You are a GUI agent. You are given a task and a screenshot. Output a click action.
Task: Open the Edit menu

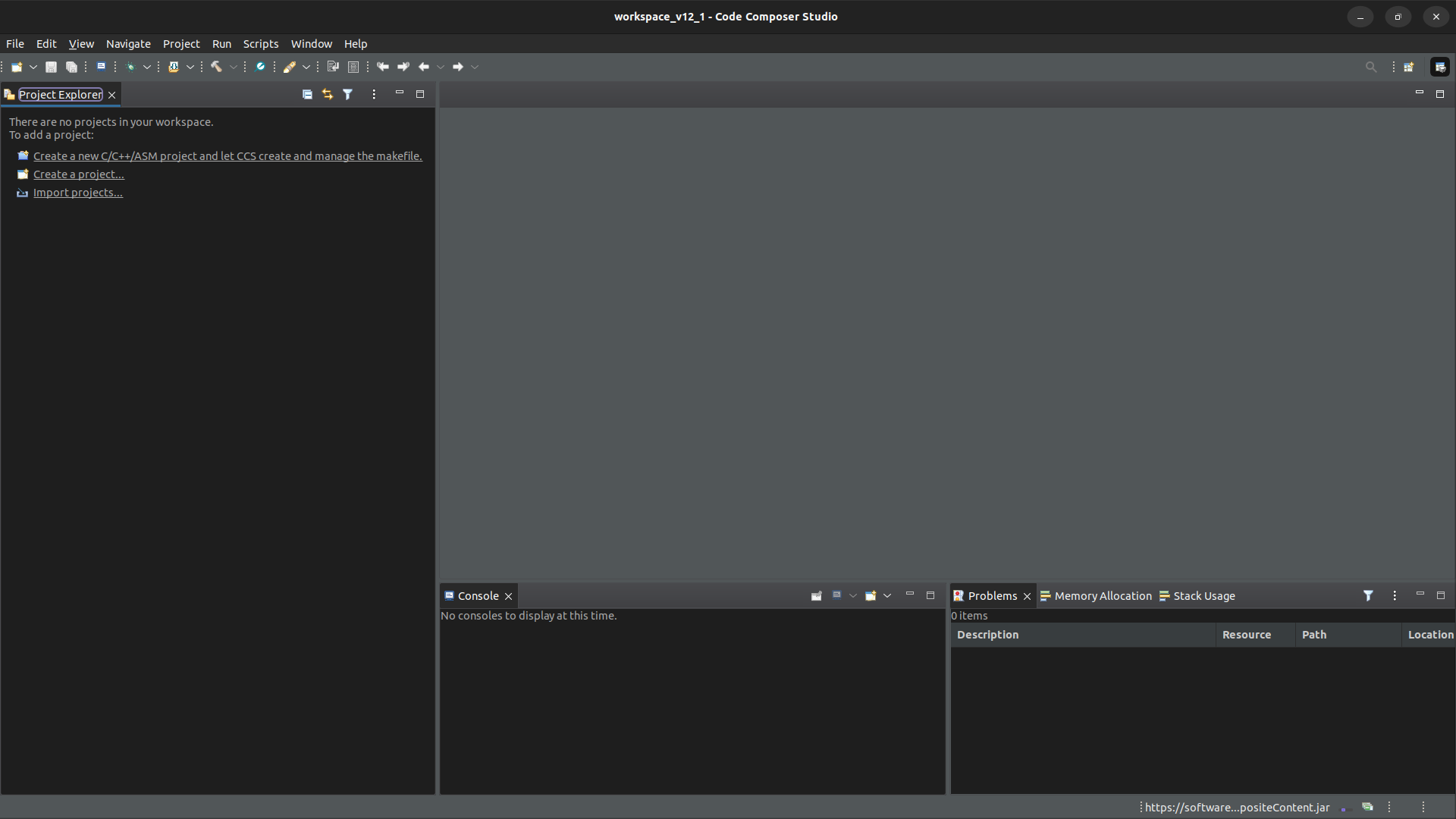click(46, 44)
